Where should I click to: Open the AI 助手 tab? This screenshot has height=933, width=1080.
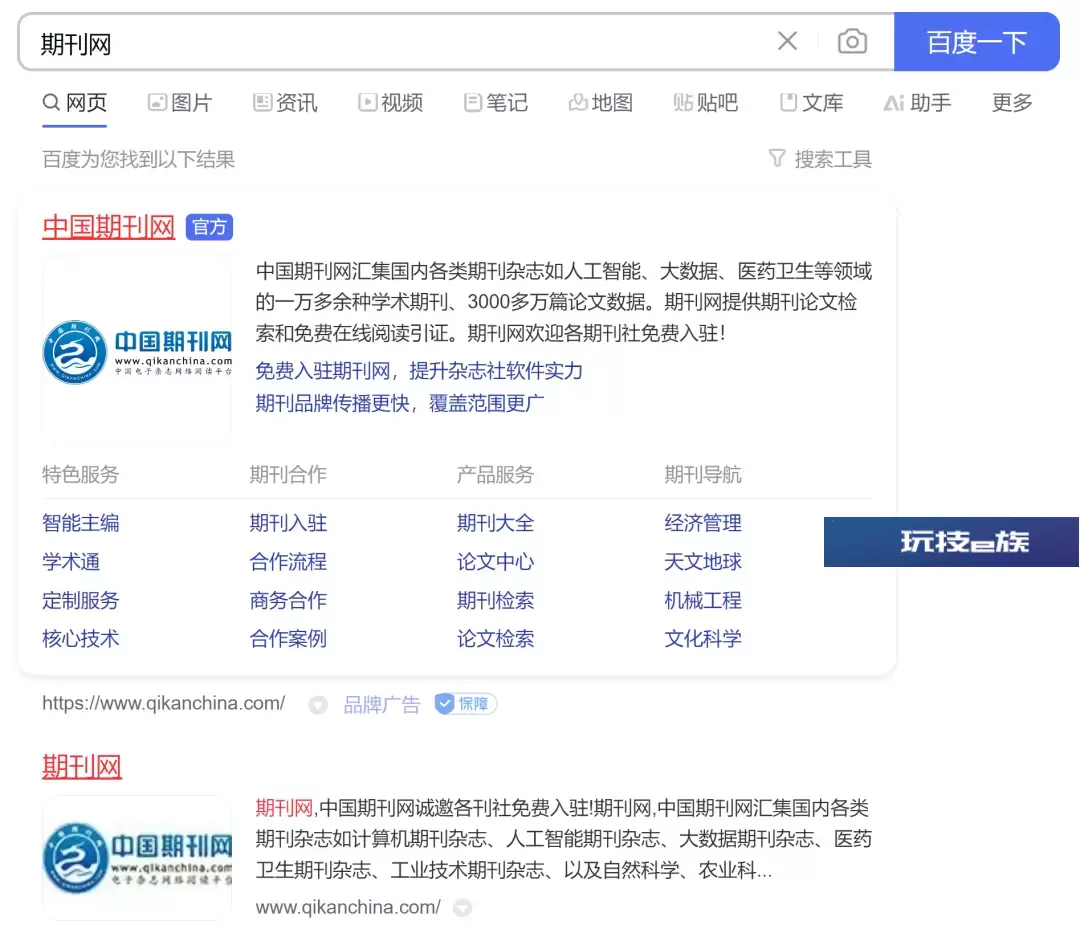[x=917, y=103]
